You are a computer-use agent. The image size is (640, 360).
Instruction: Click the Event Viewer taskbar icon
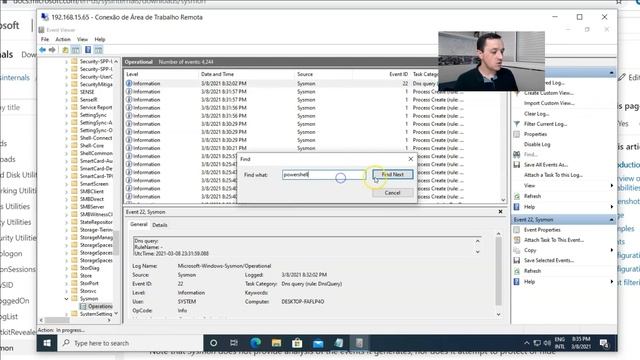click(360, 343)
